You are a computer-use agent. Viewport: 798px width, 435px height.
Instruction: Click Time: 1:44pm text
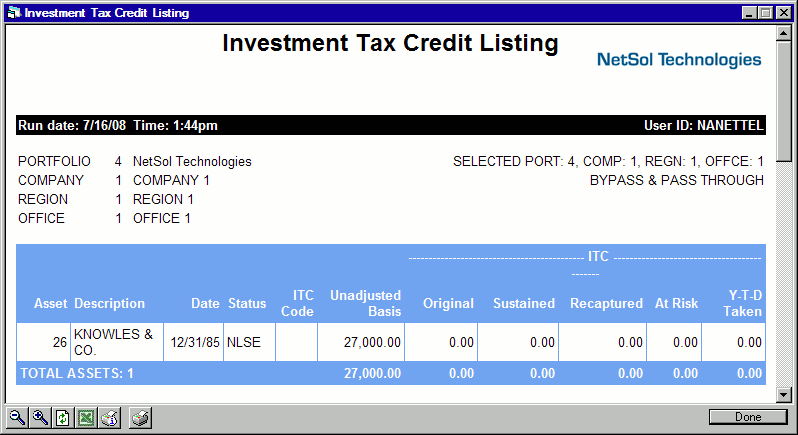point(175,125)
